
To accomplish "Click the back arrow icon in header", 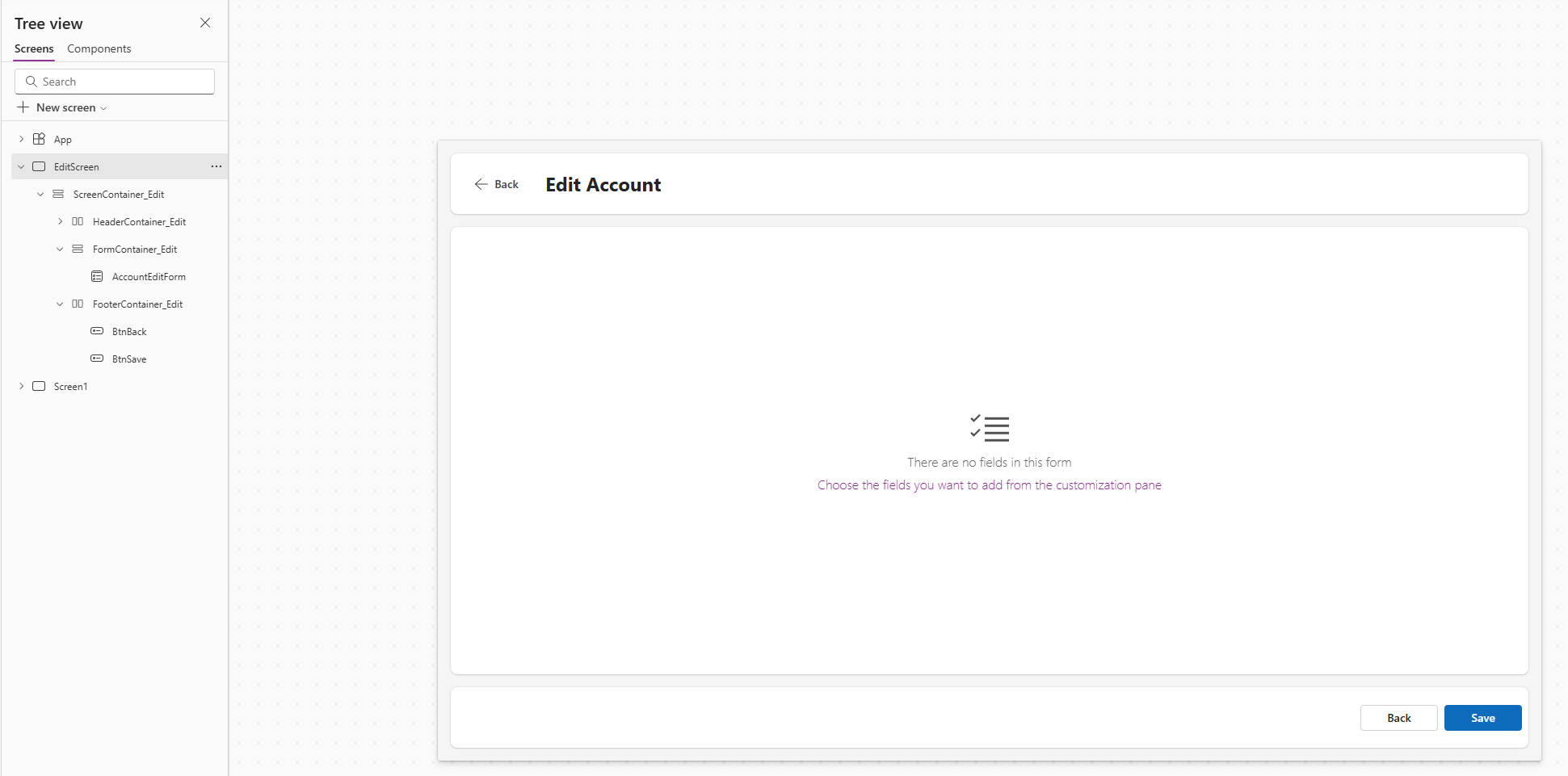I will pyautogui.click(x=481, y=184).
